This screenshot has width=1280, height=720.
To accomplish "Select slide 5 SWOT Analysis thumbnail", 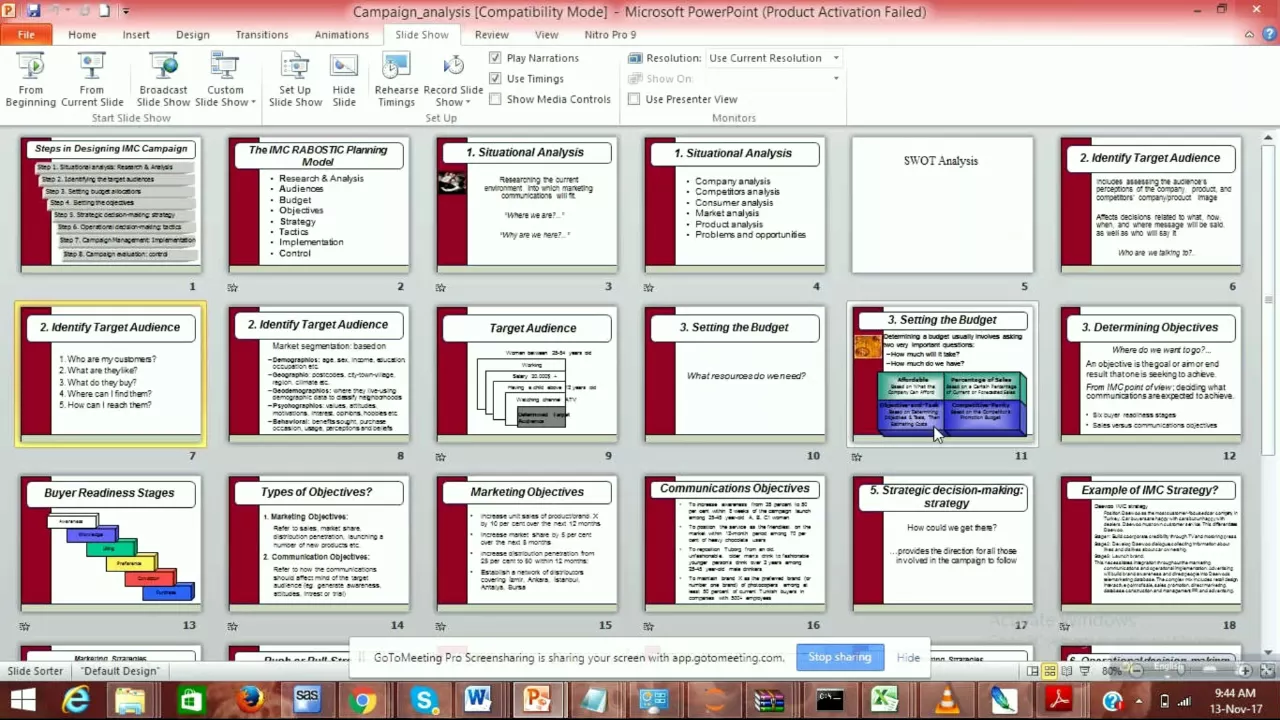I will [x=942, y=204].
